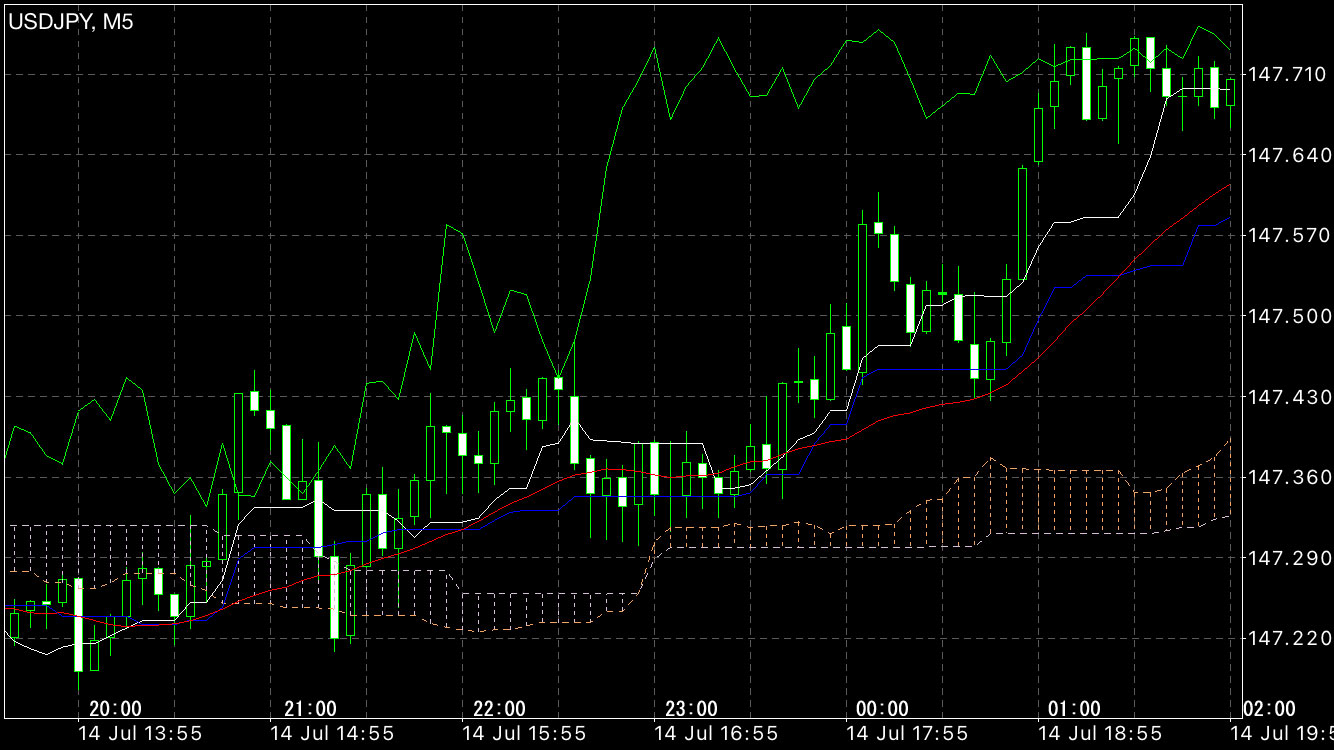
Task: Click the 23:00 time label
Action: (692, 709)
